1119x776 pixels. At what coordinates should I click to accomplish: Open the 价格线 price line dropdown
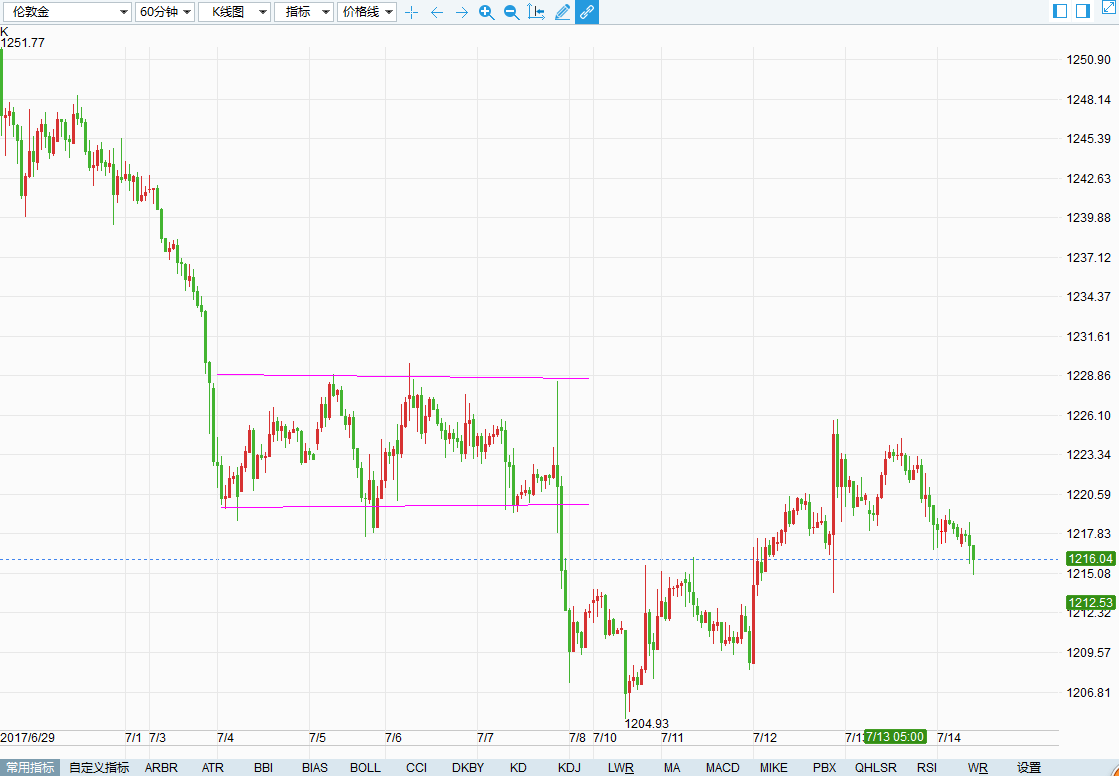click(367, 12)
